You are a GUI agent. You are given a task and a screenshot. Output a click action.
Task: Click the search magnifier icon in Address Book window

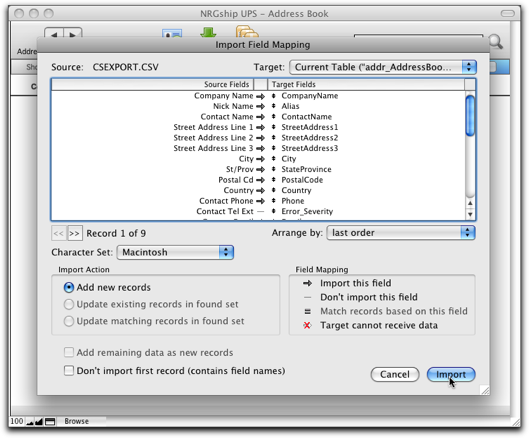[x=496, y=42]
